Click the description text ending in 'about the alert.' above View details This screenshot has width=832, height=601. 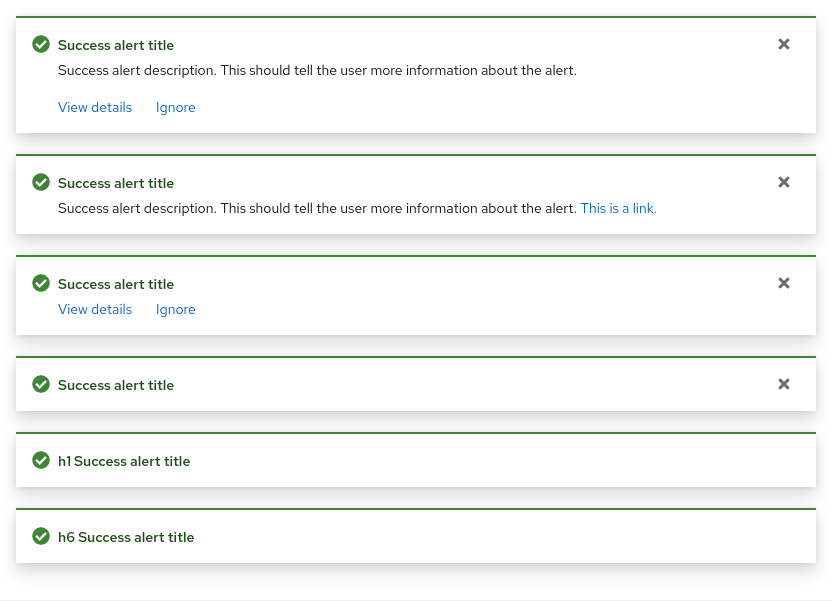pos(317,70)
